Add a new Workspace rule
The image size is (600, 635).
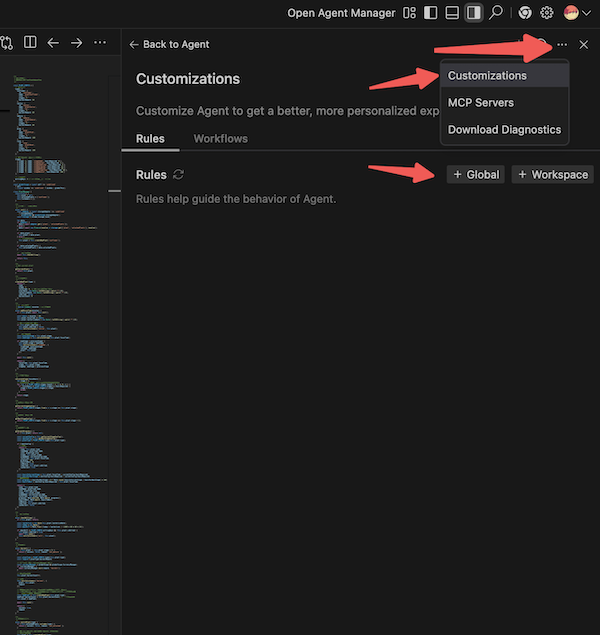click(x=553, y=175)
